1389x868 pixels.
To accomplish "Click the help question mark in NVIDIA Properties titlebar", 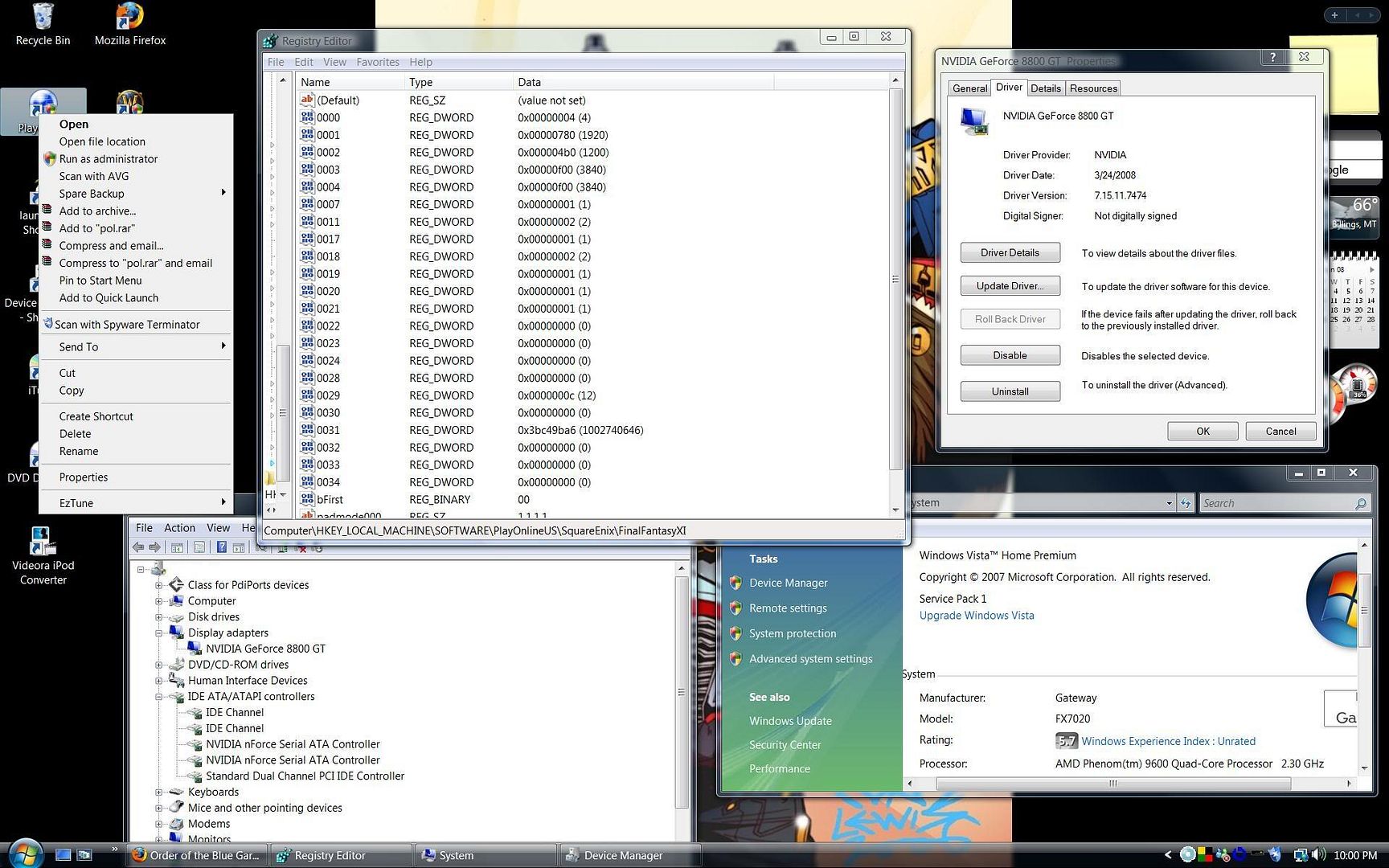I will [x=1272, y=57].
